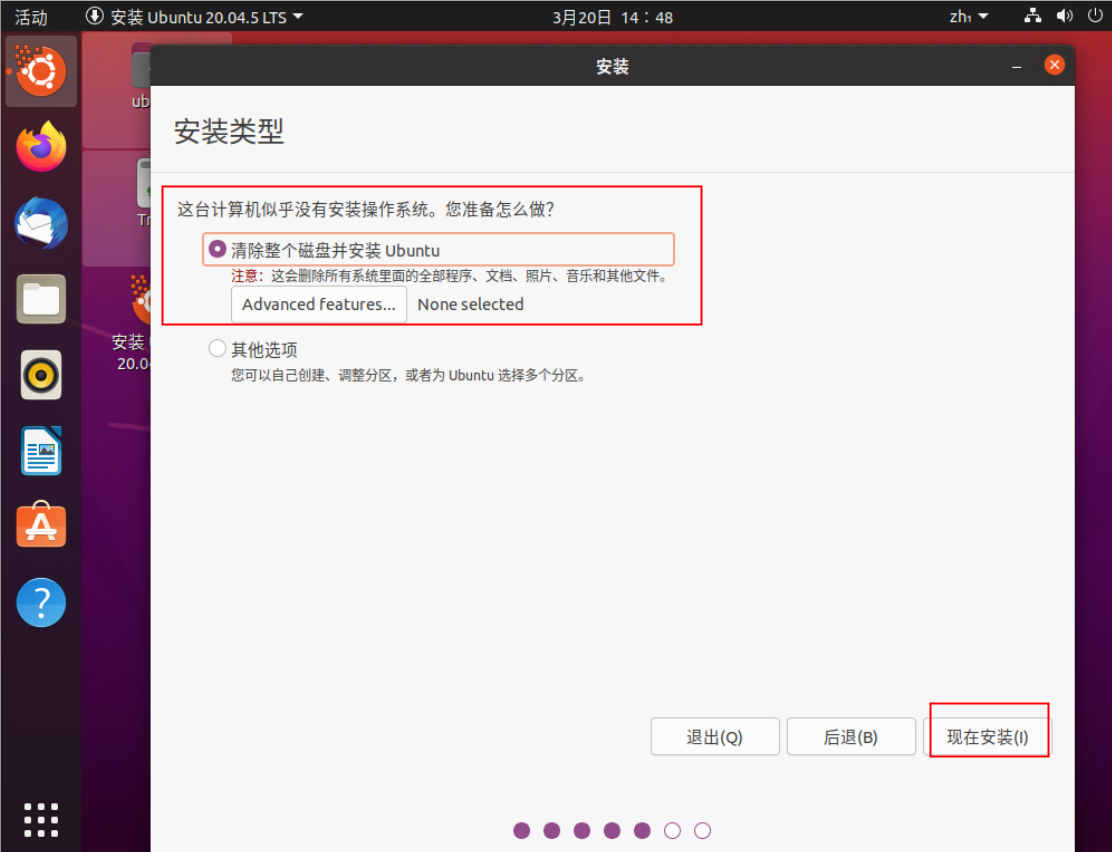This screenshot has height=852, width=1112.
Task: Open the Ubuntu installer from the dock
Action: 41,71
